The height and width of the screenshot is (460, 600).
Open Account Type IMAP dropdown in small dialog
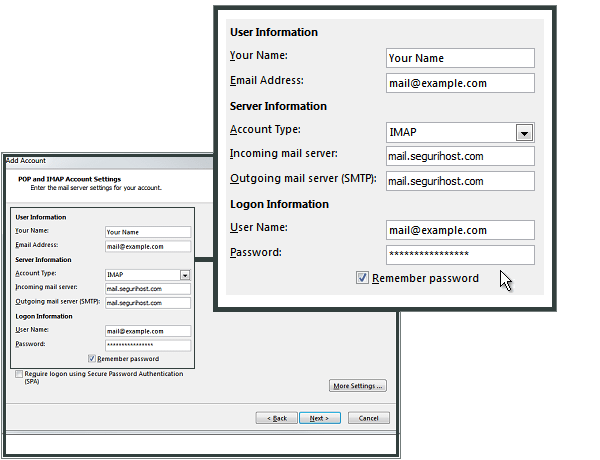tap(185, 274)
